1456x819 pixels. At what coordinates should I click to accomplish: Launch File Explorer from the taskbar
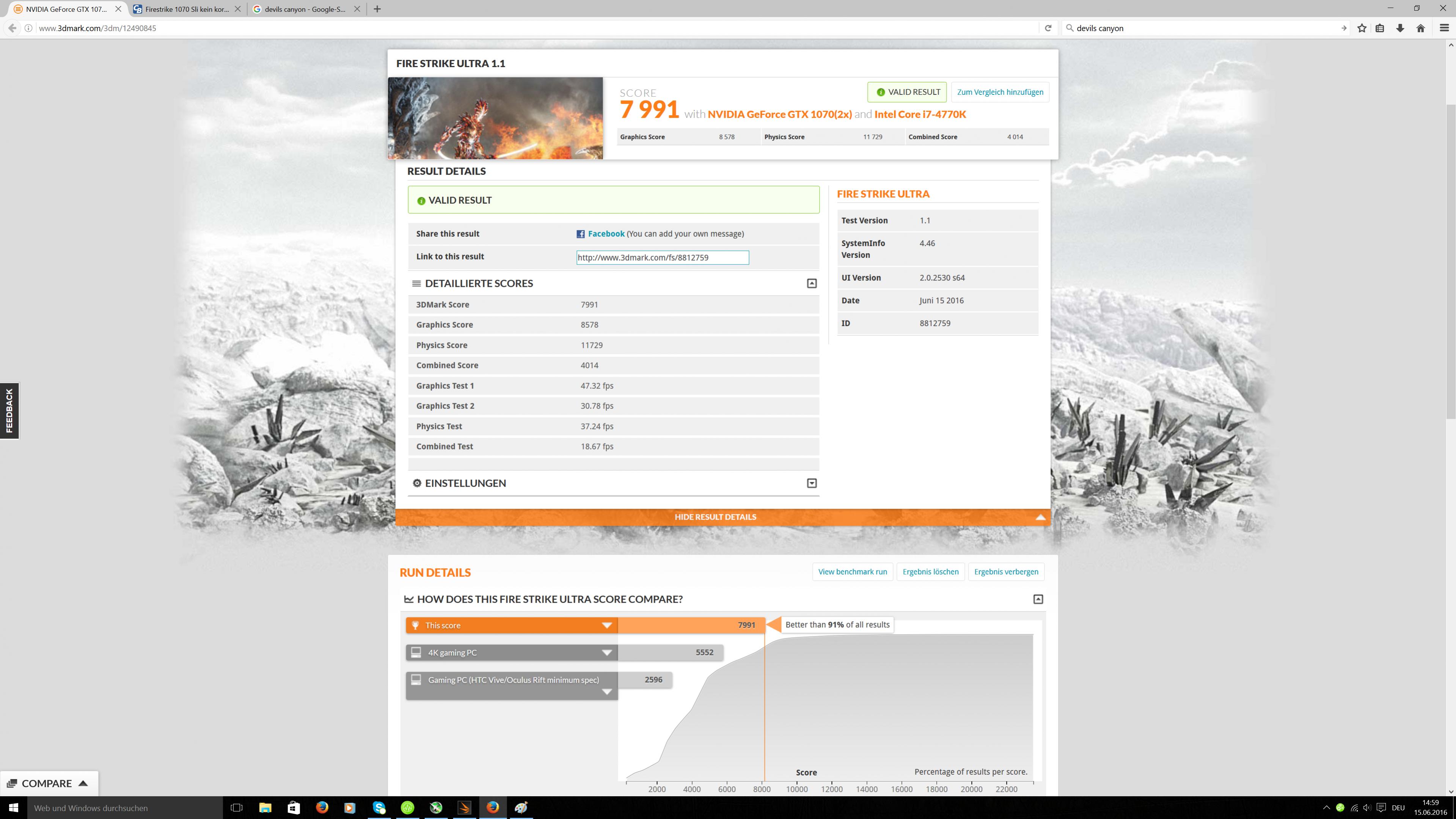click(265, 808)
